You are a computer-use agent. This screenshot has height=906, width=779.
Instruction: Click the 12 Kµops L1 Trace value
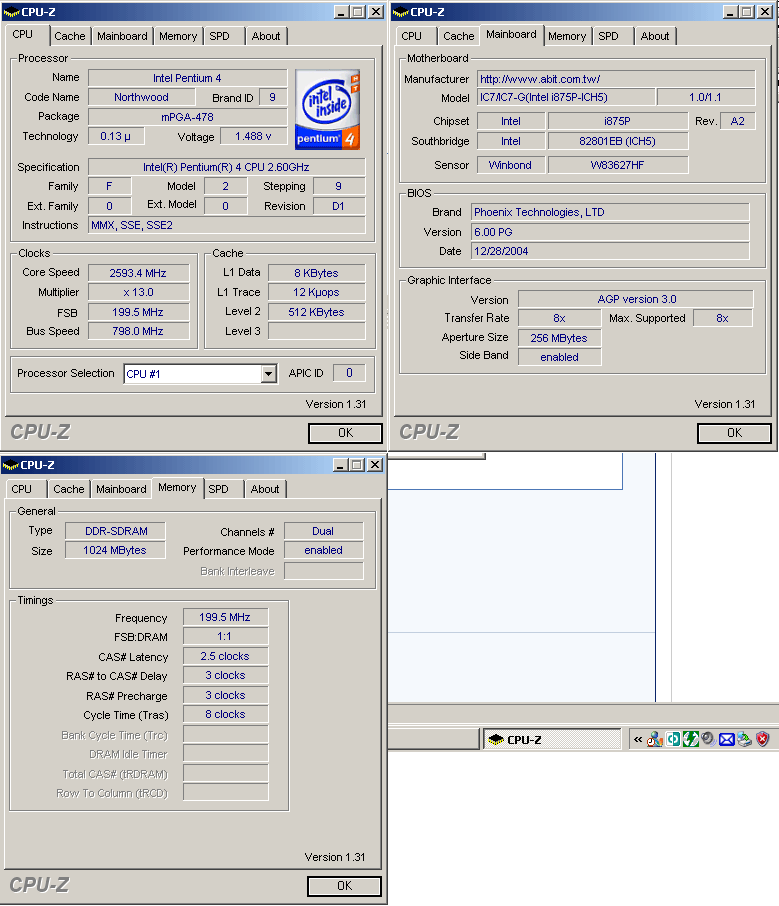coord(317,292)
